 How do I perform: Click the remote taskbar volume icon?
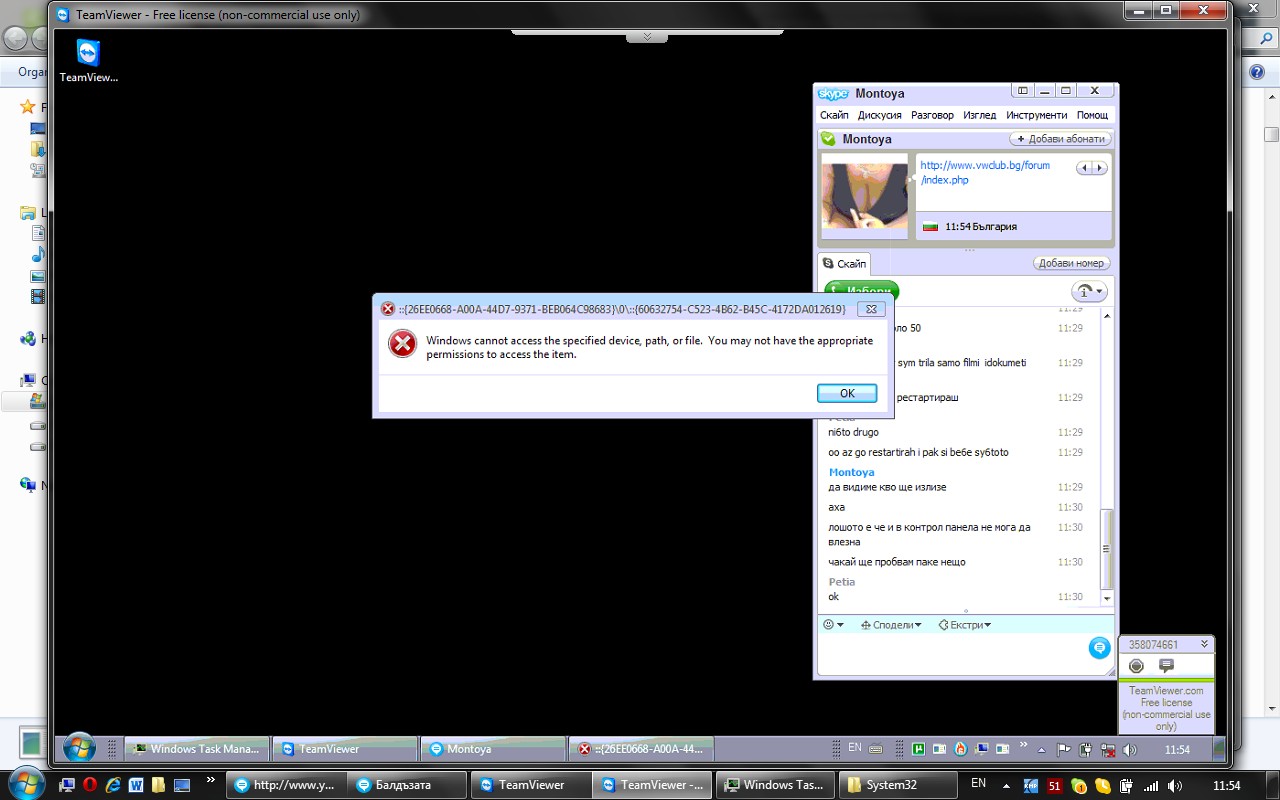1130,750
